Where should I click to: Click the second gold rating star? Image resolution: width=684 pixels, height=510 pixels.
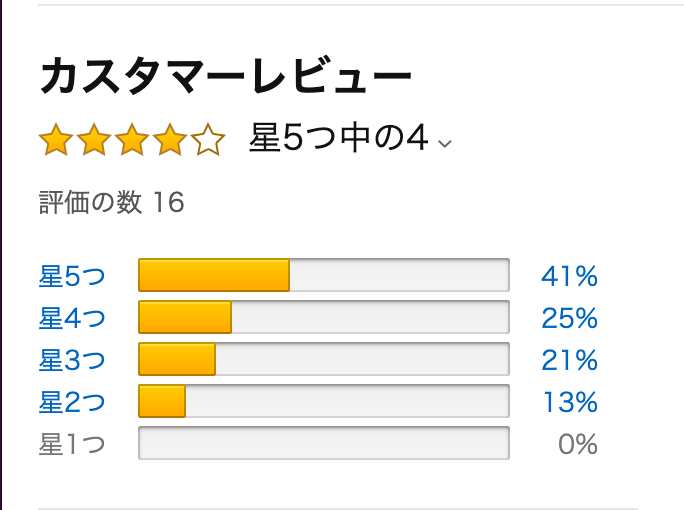(94, 139)
